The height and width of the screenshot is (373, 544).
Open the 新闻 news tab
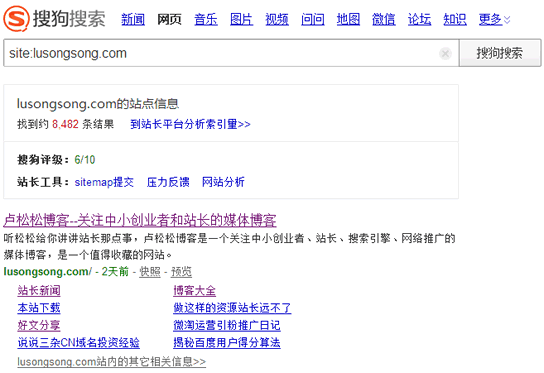point(133,19)
